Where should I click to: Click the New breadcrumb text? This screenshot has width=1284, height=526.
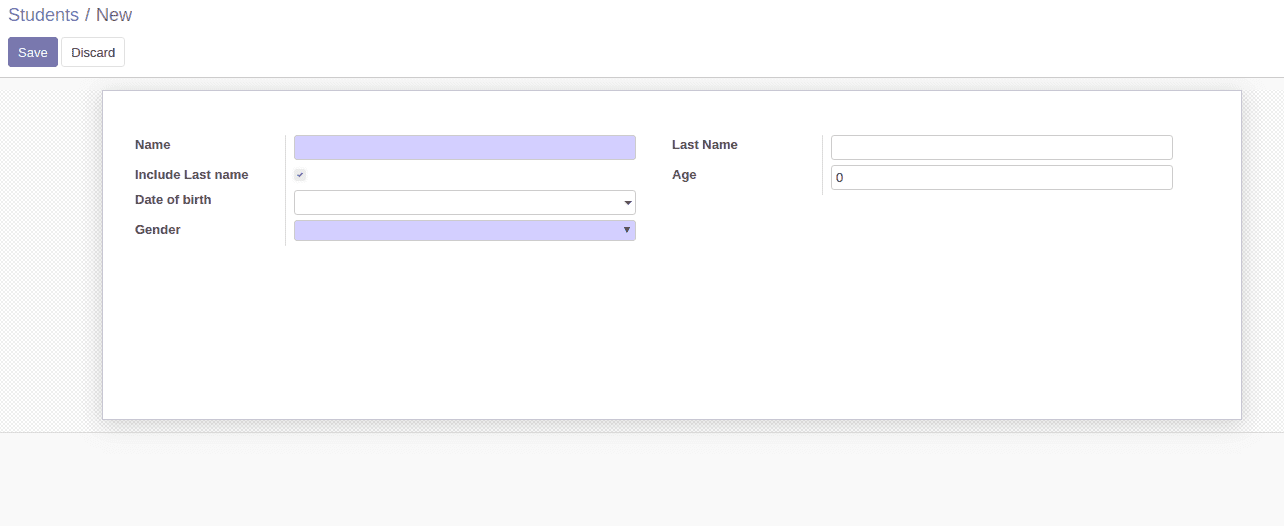click(x=114, y=15)
